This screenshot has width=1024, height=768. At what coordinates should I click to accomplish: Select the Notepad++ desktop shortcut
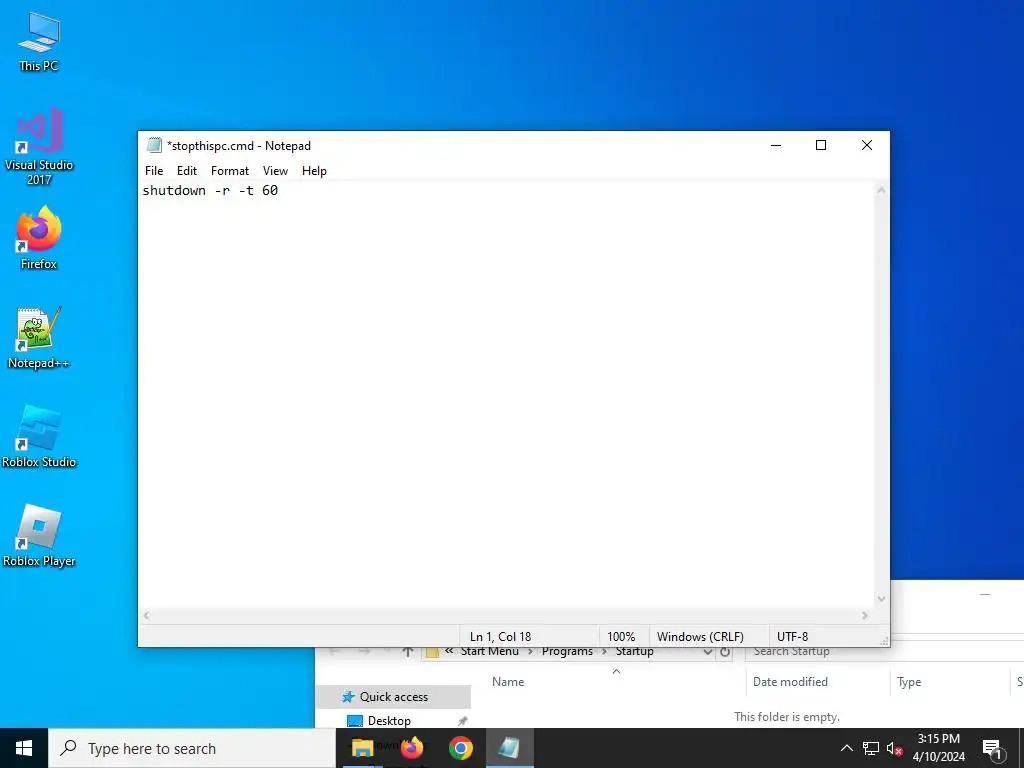click(39, 338)
